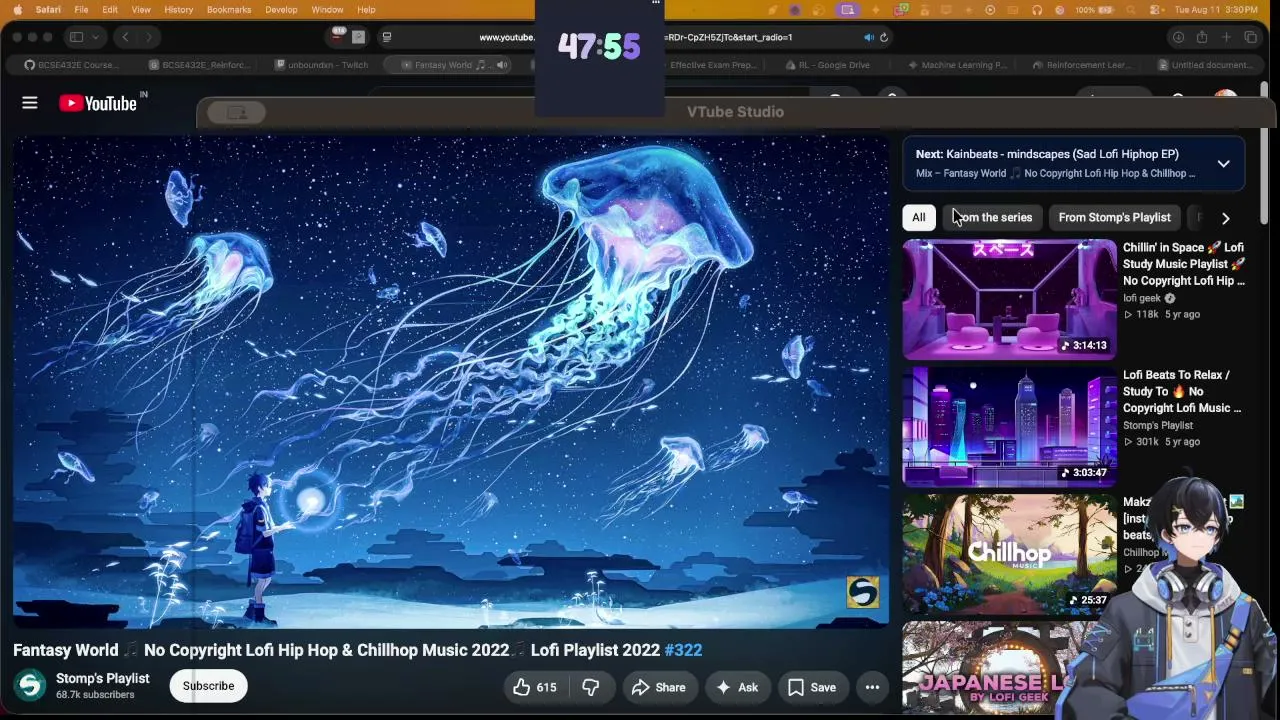Open the Safari app menu

(x=47, y=10)
